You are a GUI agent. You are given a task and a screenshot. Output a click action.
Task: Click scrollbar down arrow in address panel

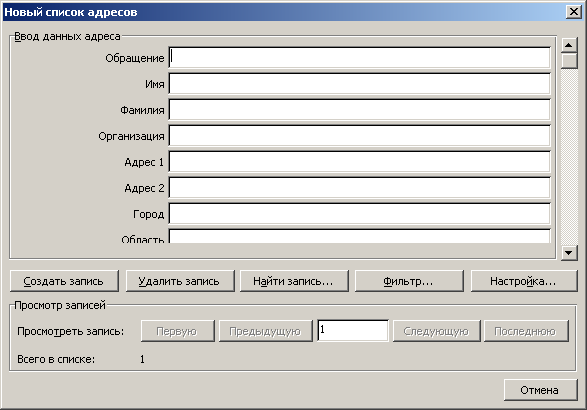coord(569,253)
